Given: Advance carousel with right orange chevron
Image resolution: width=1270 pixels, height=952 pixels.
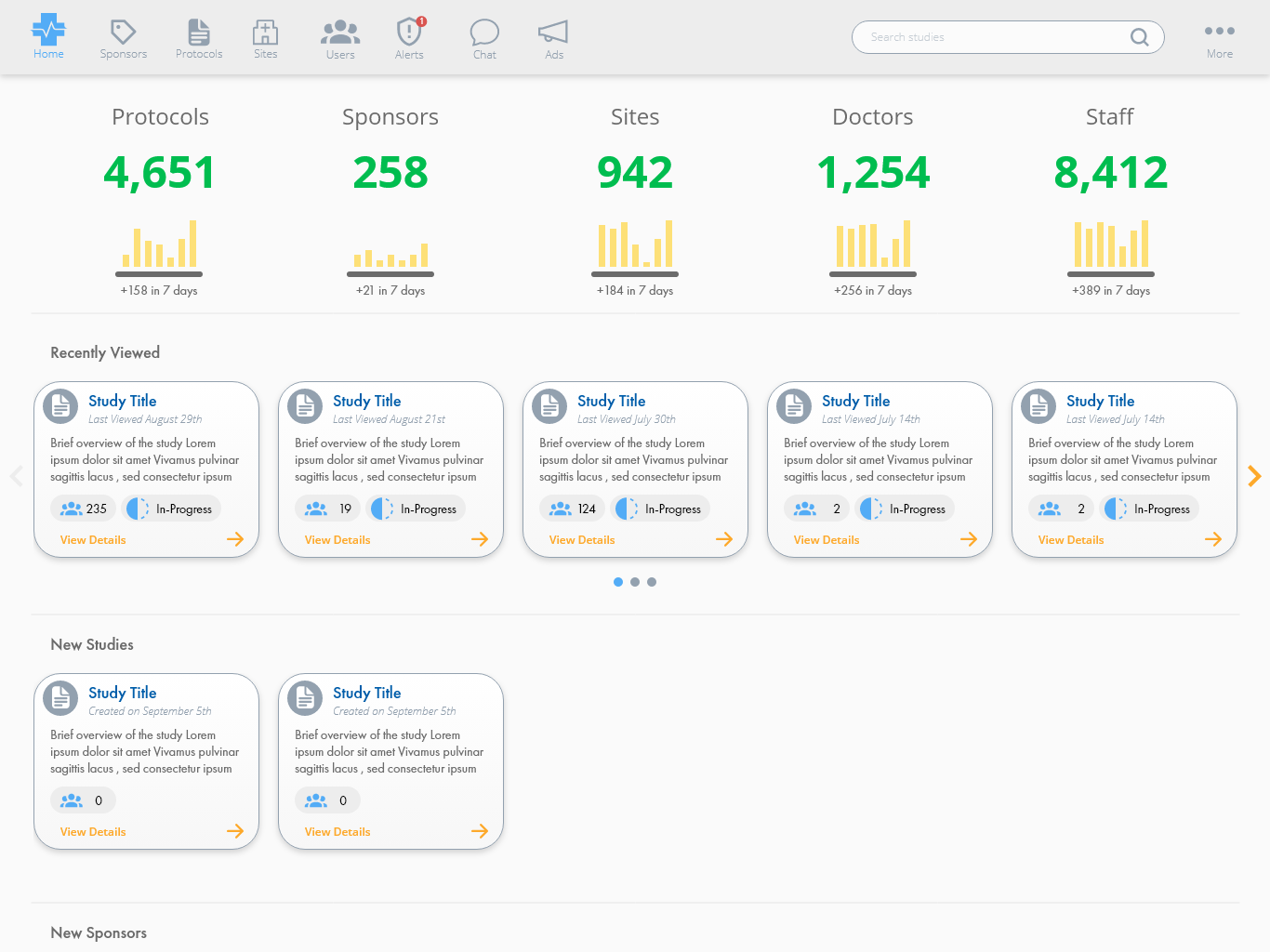Looking at the screenshot, I should (1254, 476).
